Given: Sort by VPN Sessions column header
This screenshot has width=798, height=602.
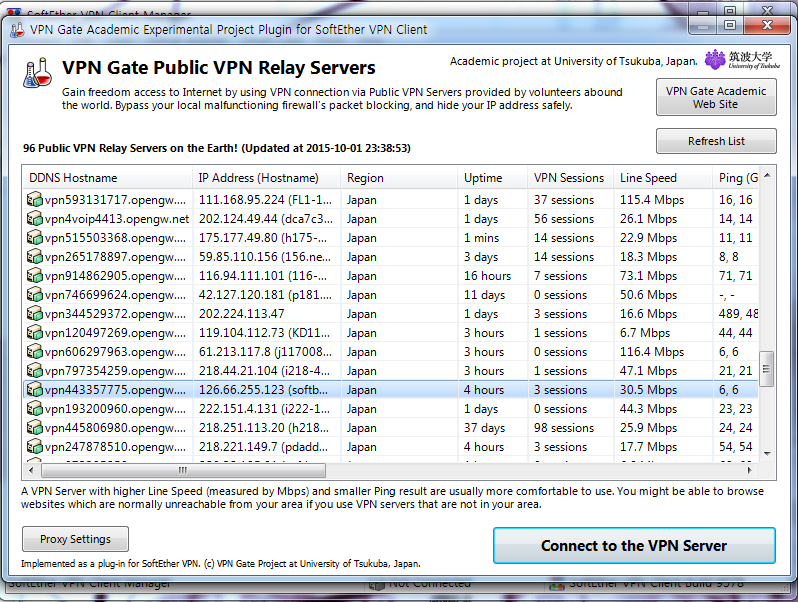Looking at the screenshot, I should [571, 178].
